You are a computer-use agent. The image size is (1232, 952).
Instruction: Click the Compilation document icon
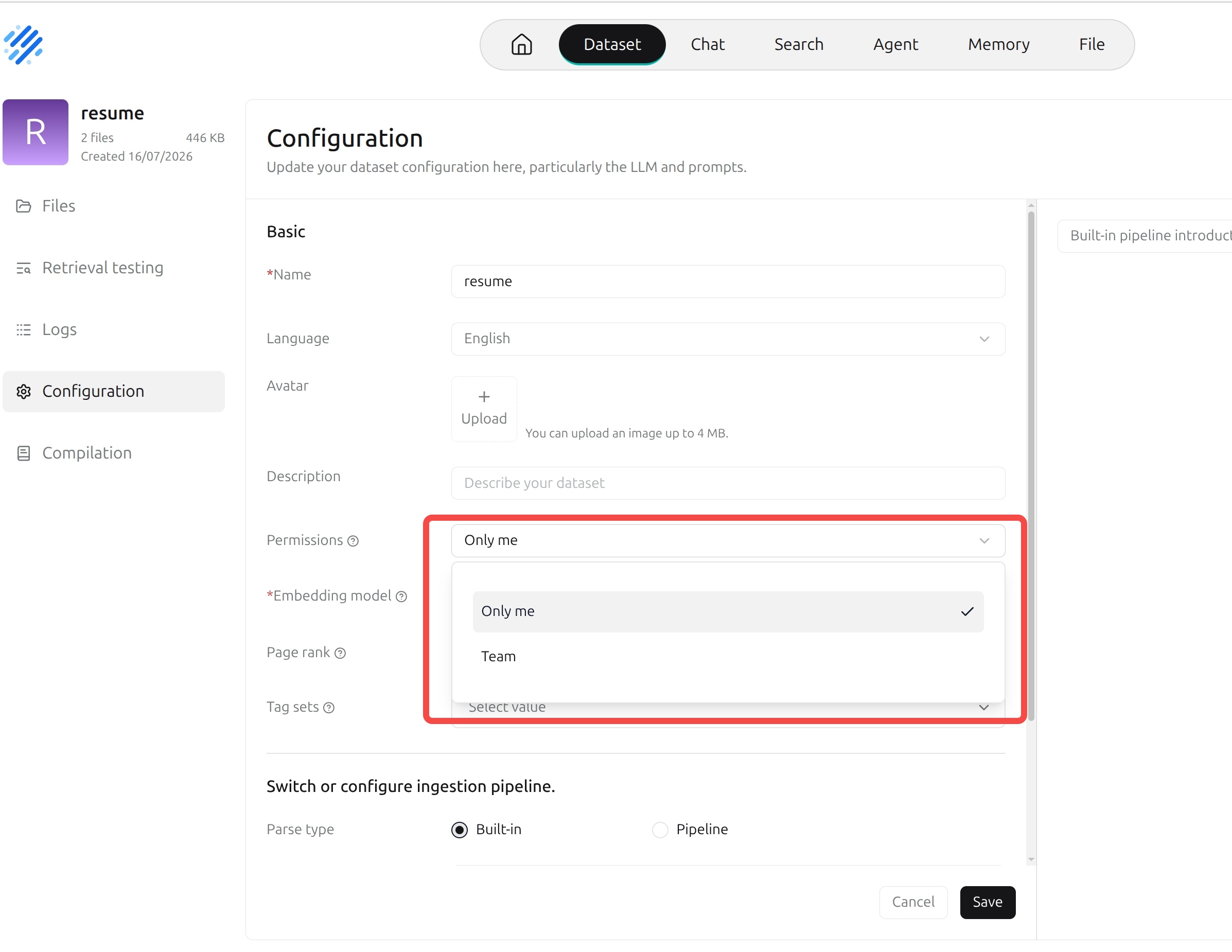(23, 453)
